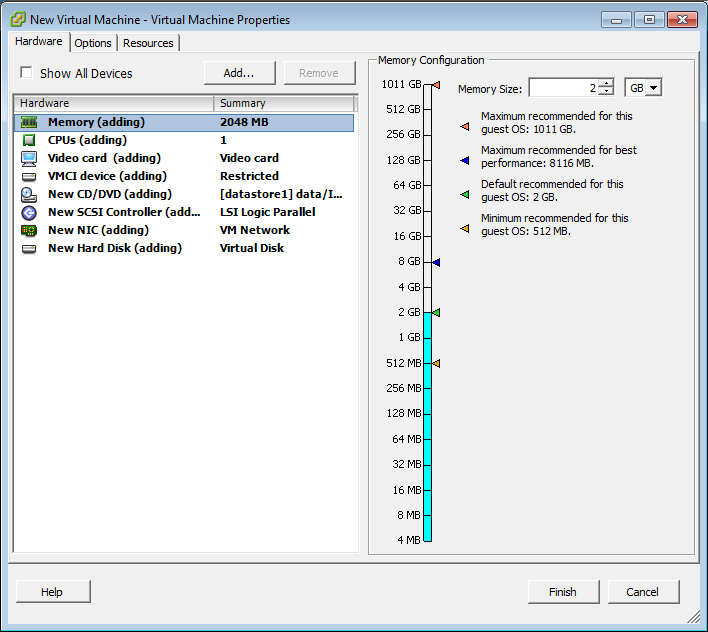
Task: Click the CD/DVD drive icon
Action: click(x=29, y=195)
